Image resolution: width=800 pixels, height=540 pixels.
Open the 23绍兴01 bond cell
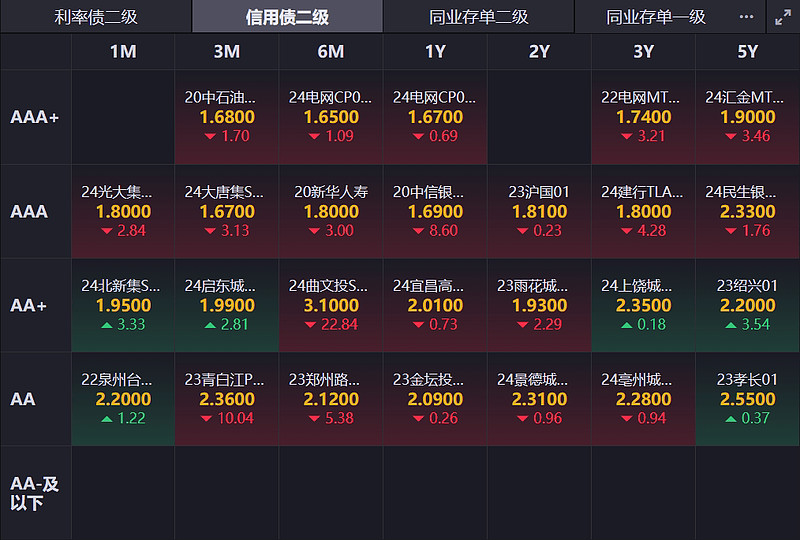point(747,306)
